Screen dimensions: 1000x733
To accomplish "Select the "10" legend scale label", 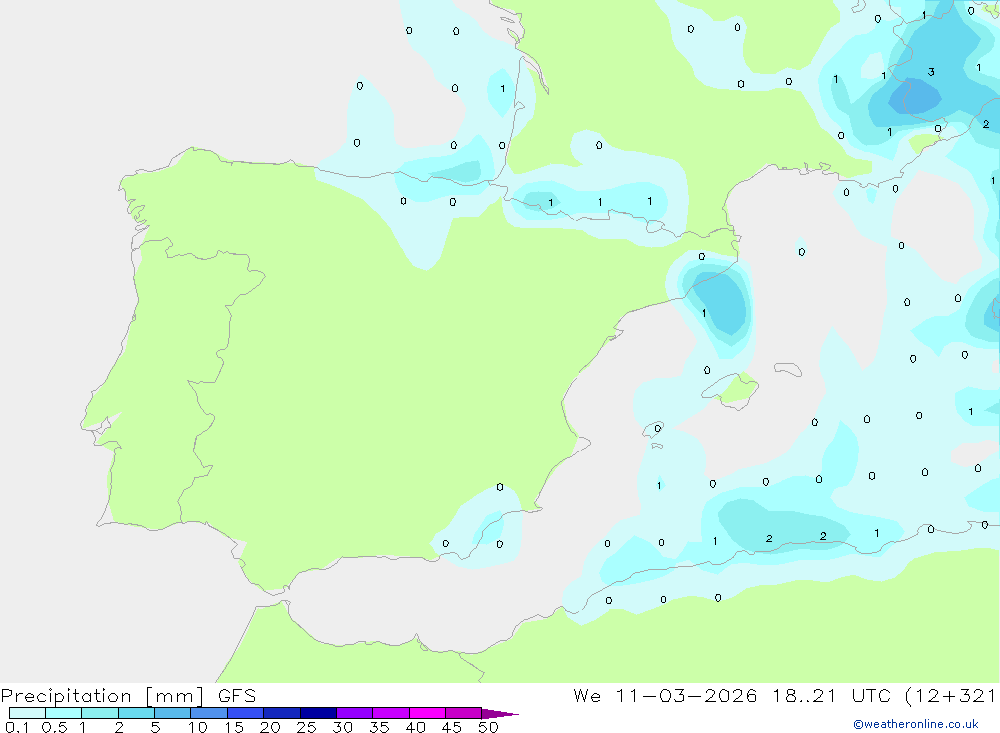I will [198, 727].
